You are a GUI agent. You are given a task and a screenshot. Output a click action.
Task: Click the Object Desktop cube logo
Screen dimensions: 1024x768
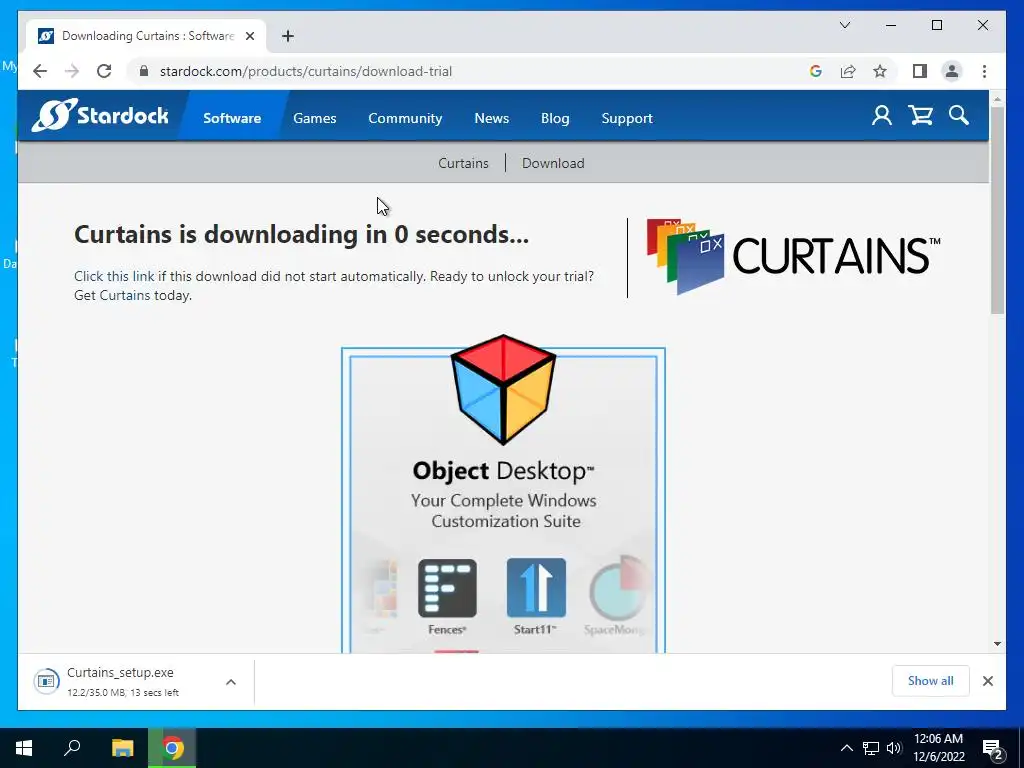504,389
